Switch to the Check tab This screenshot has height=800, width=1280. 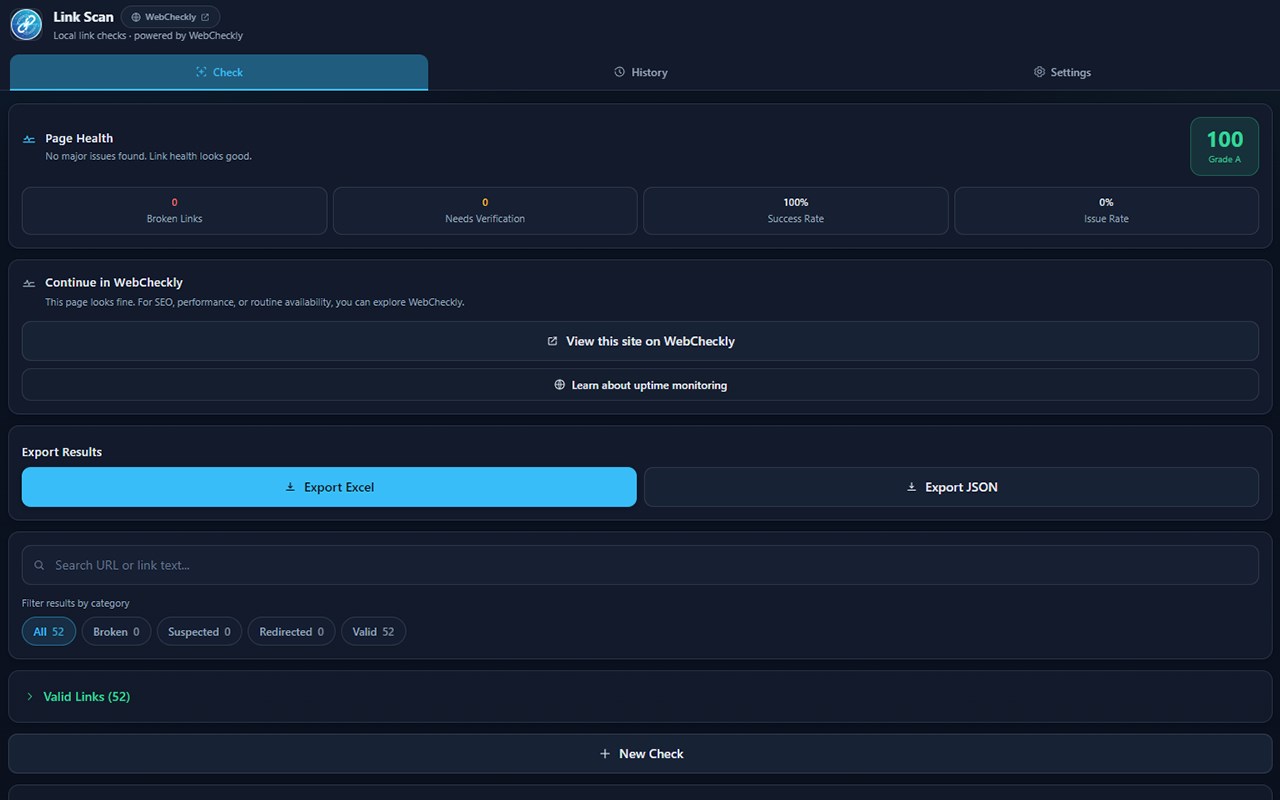219,72
